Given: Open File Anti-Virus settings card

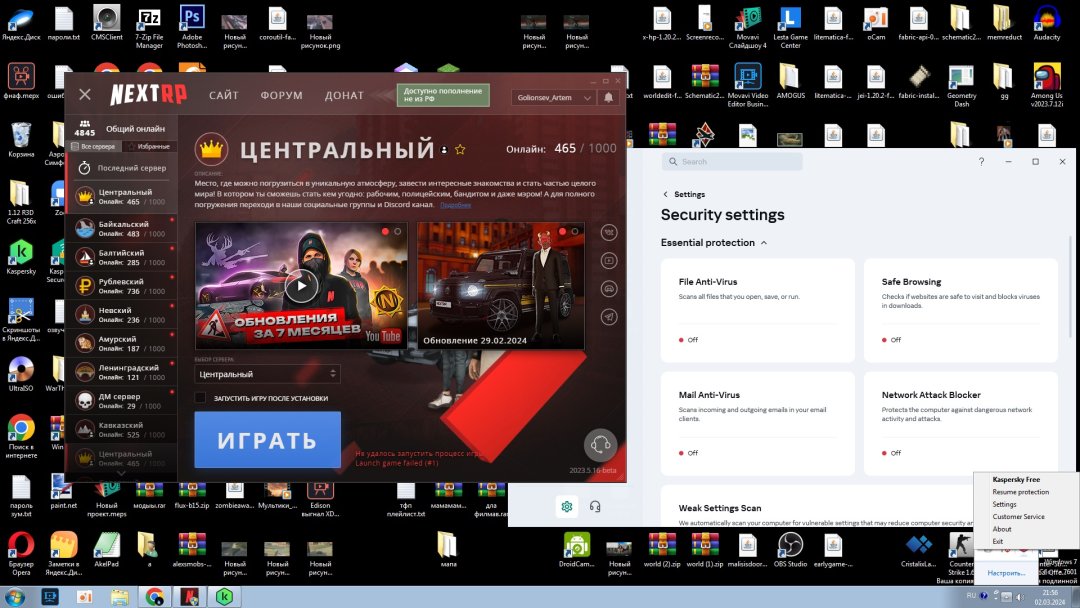Looking at the screenshot, I should tap(758, 310).
